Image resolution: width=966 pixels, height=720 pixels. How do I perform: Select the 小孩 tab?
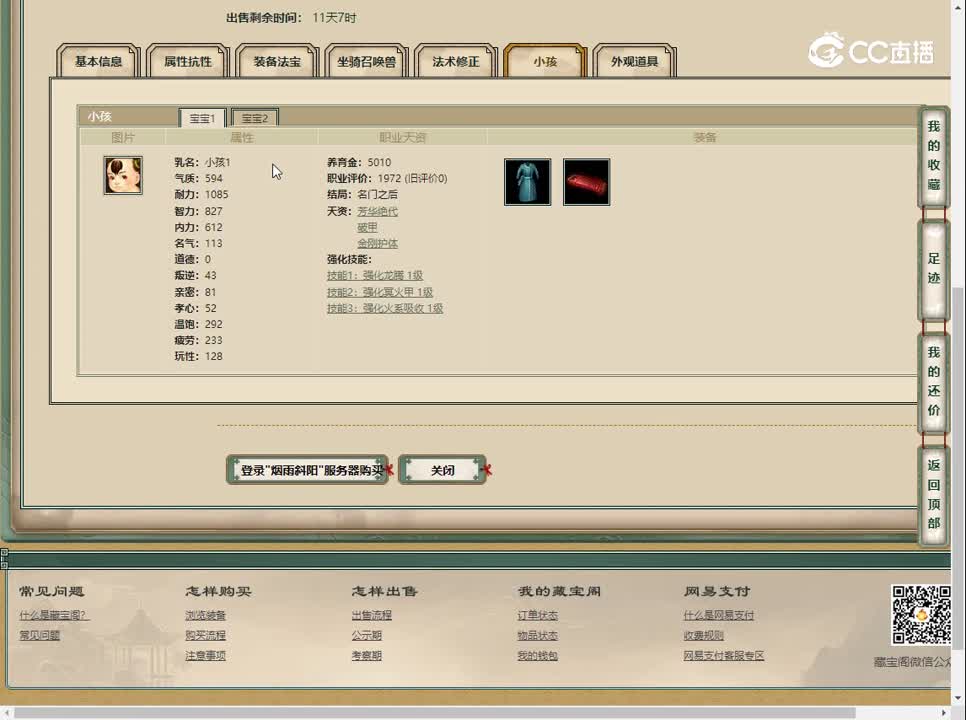545,61
